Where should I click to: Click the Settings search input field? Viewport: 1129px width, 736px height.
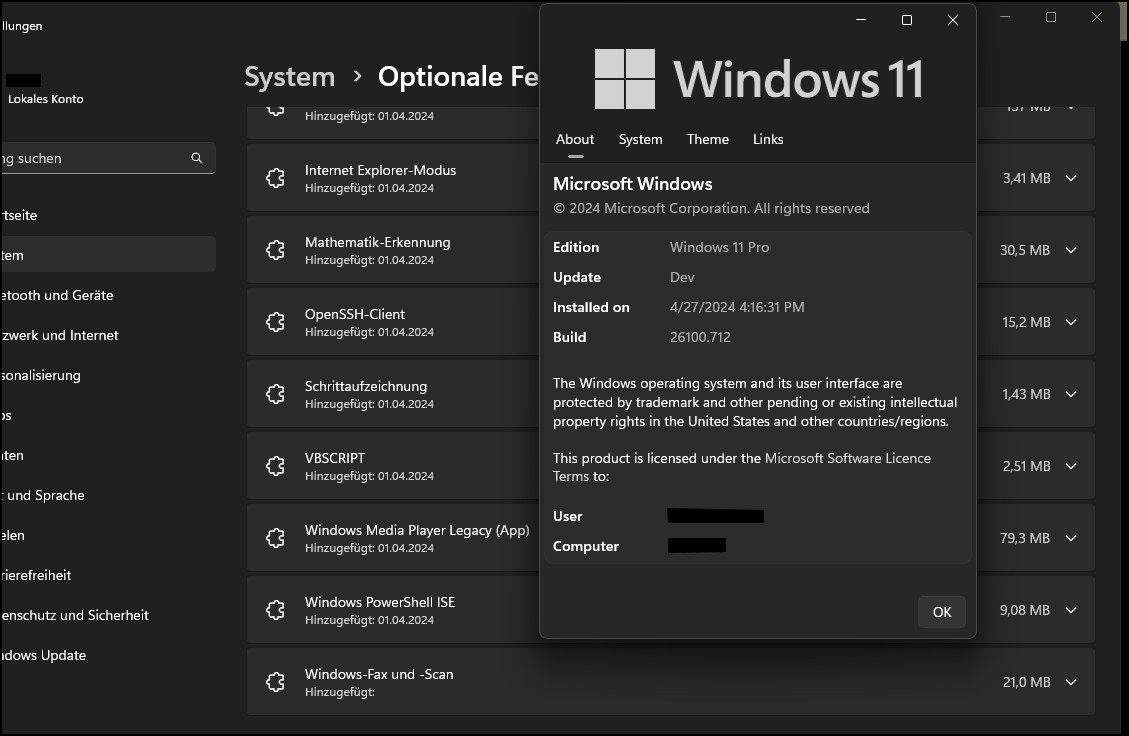pos(108,158)
